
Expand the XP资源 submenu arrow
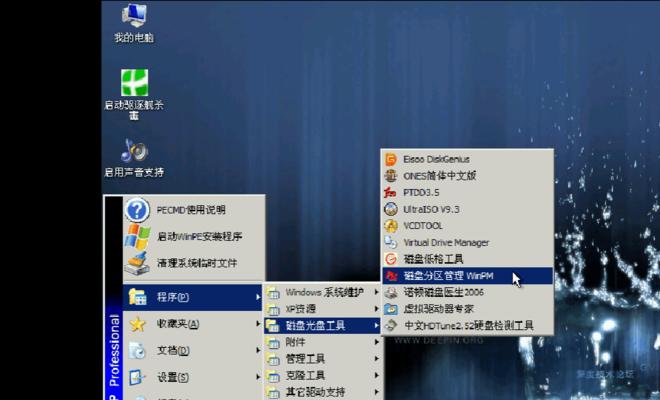[376, 309]
